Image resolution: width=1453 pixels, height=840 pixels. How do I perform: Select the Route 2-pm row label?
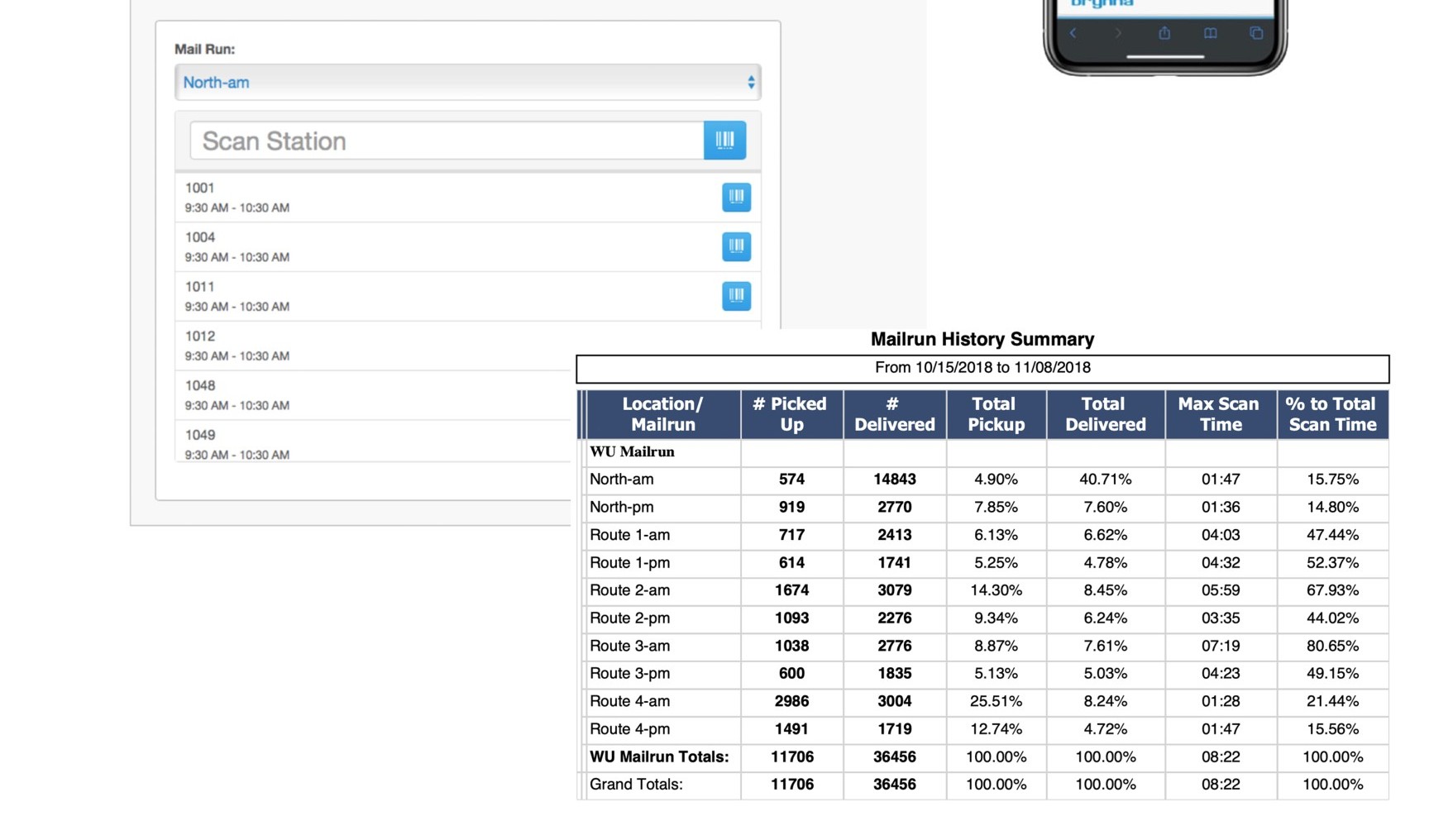pos(629,618)
